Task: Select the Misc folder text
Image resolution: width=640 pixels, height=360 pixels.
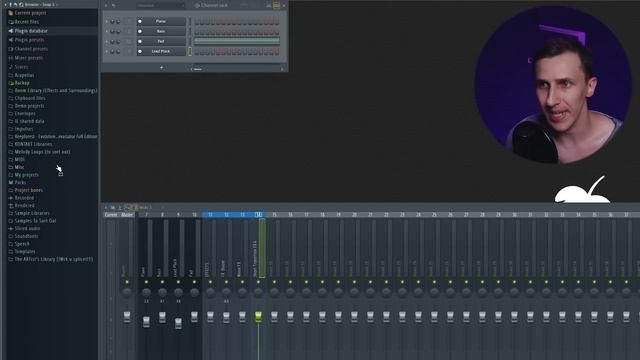Action: click(x=19, y=167)
